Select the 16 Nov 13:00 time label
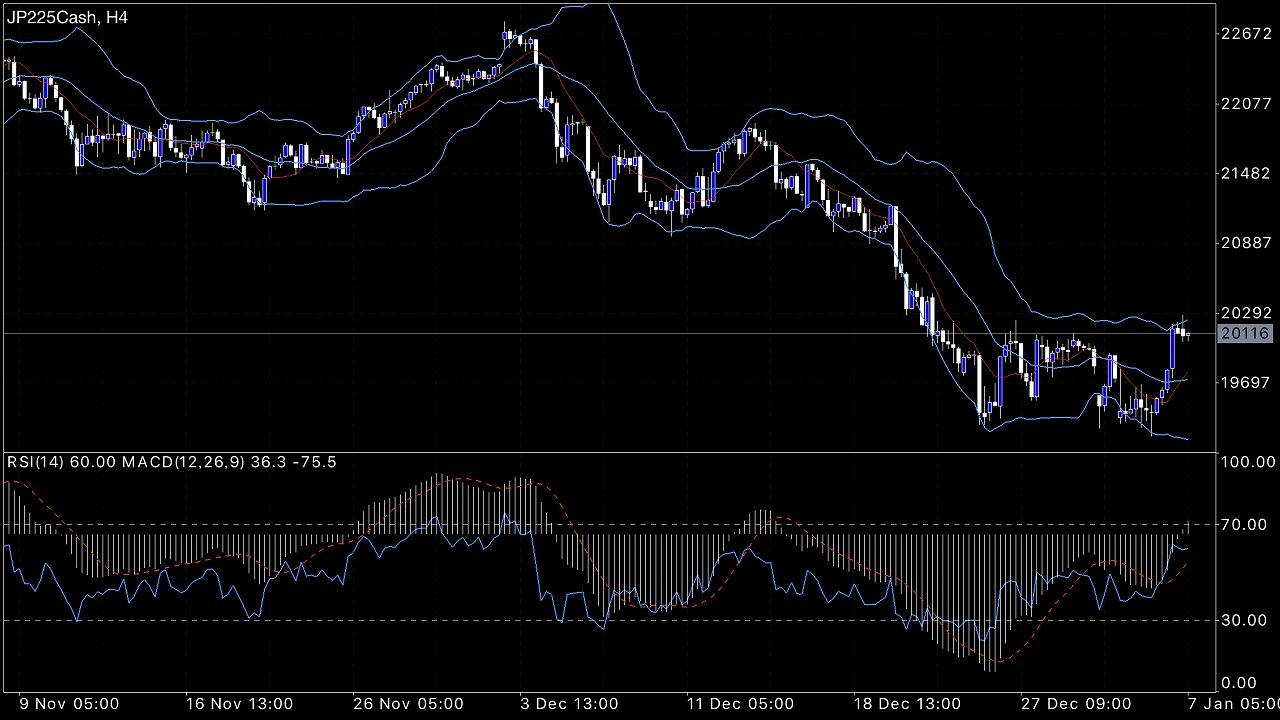Viewport: 1280px width, 720px height. tap(240, 703)
